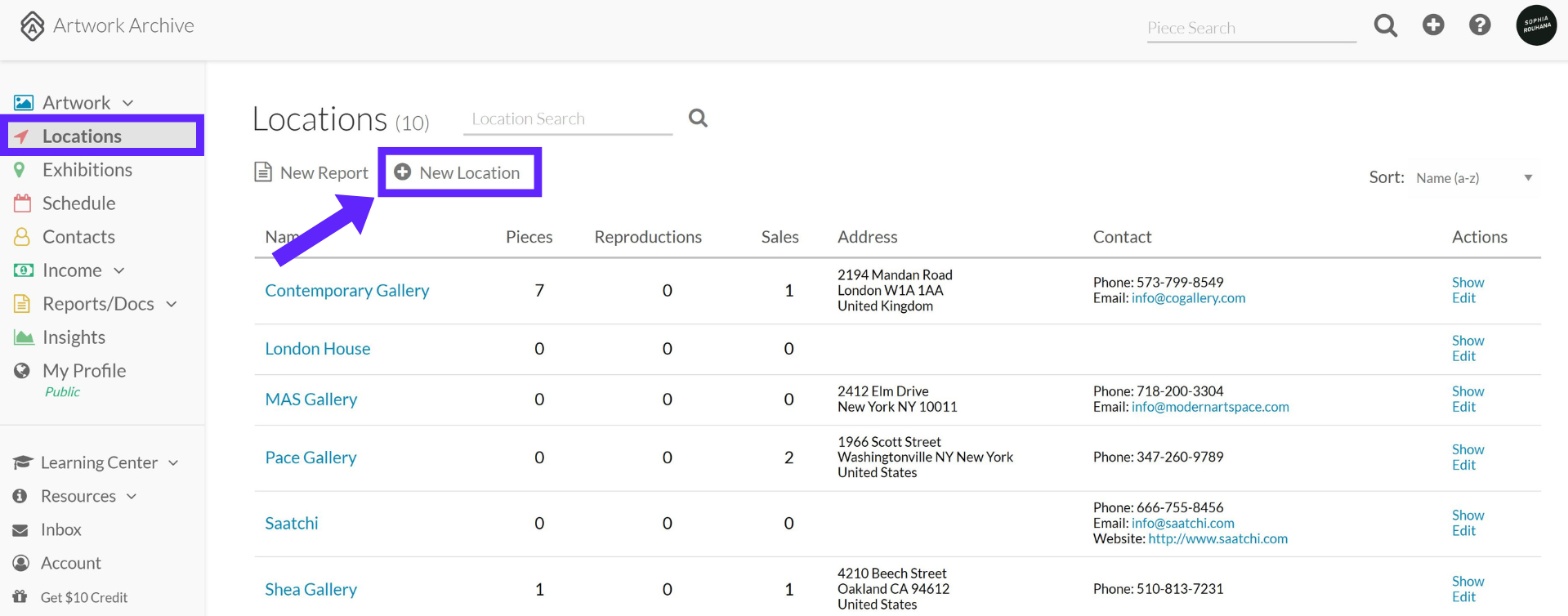Expand the Income menu chevron

click(119, 270)
